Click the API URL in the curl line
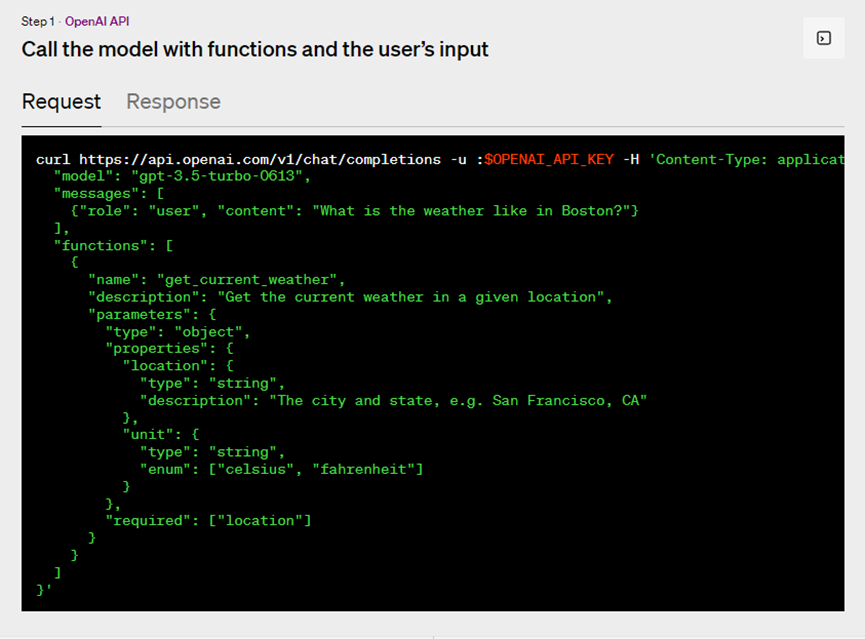865x639 pixels. (x=260, y=159)
